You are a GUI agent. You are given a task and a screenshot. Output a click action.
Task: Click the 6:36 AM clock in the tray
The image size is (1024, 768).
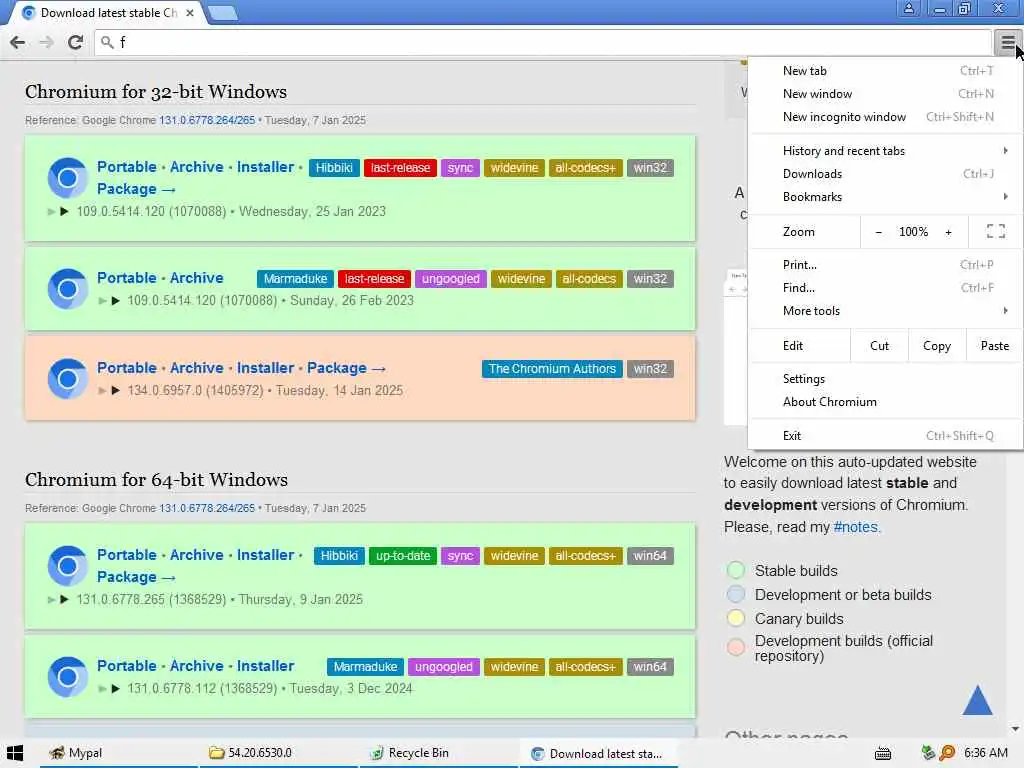pos(985,753)
